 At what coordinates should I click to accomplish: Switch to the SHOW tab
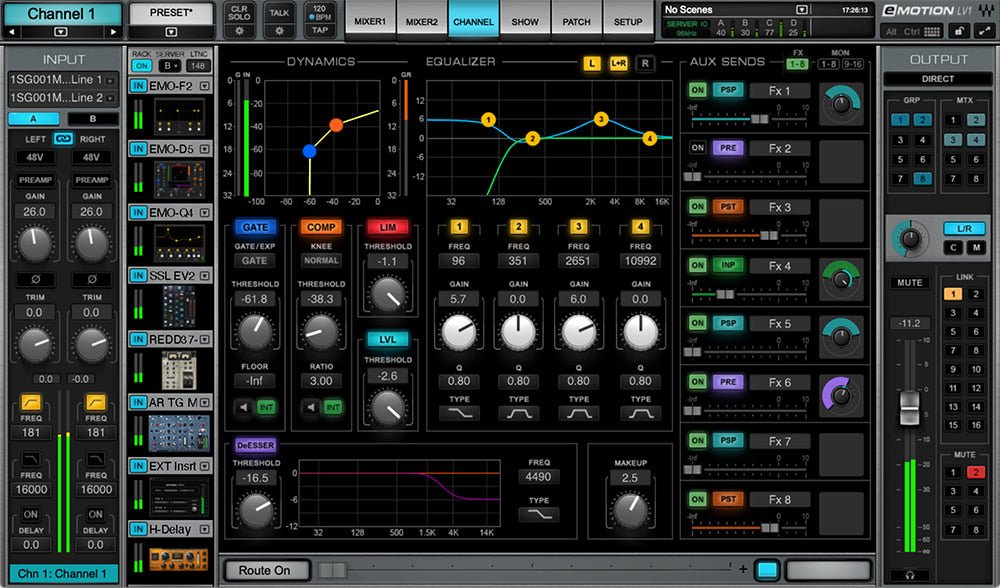pyautogui.click(x=525, y=21)
